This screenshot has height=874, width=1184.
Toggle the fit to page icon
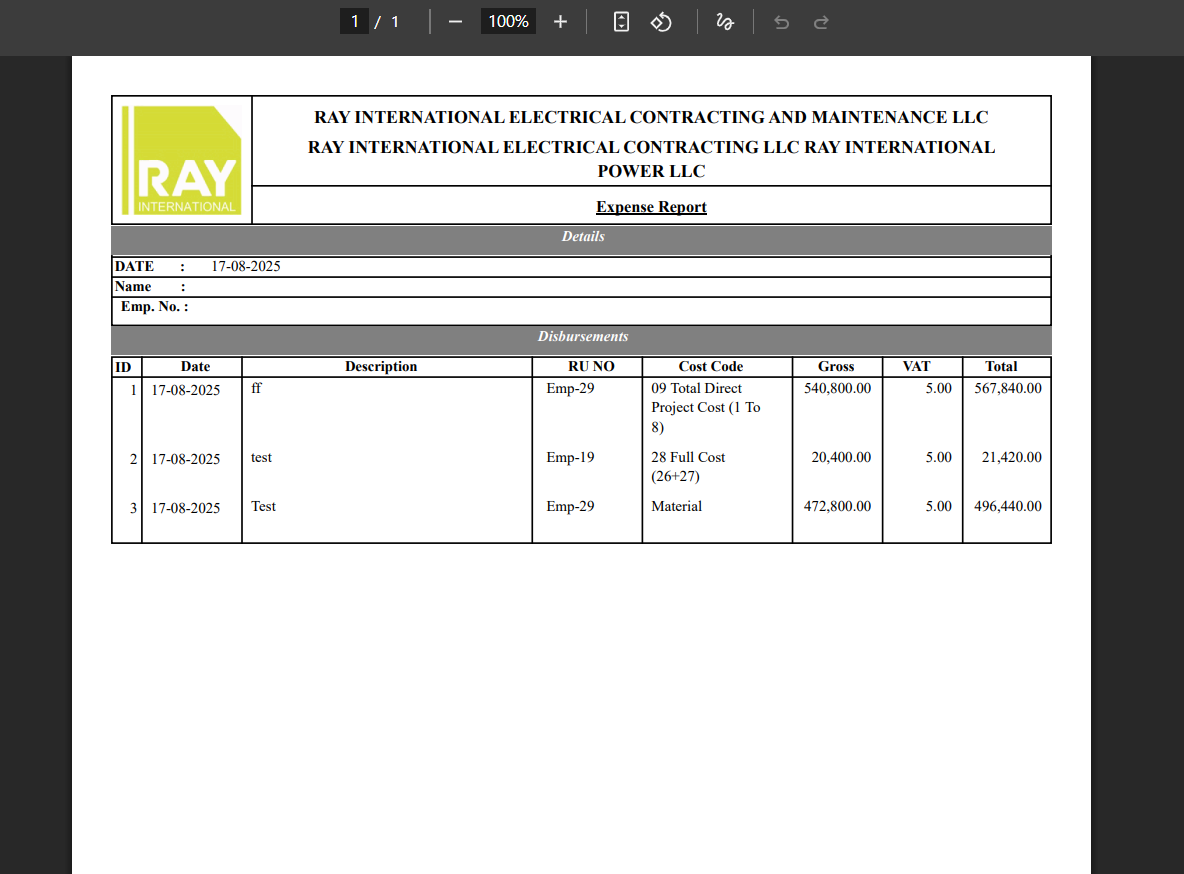click(621, 22)
